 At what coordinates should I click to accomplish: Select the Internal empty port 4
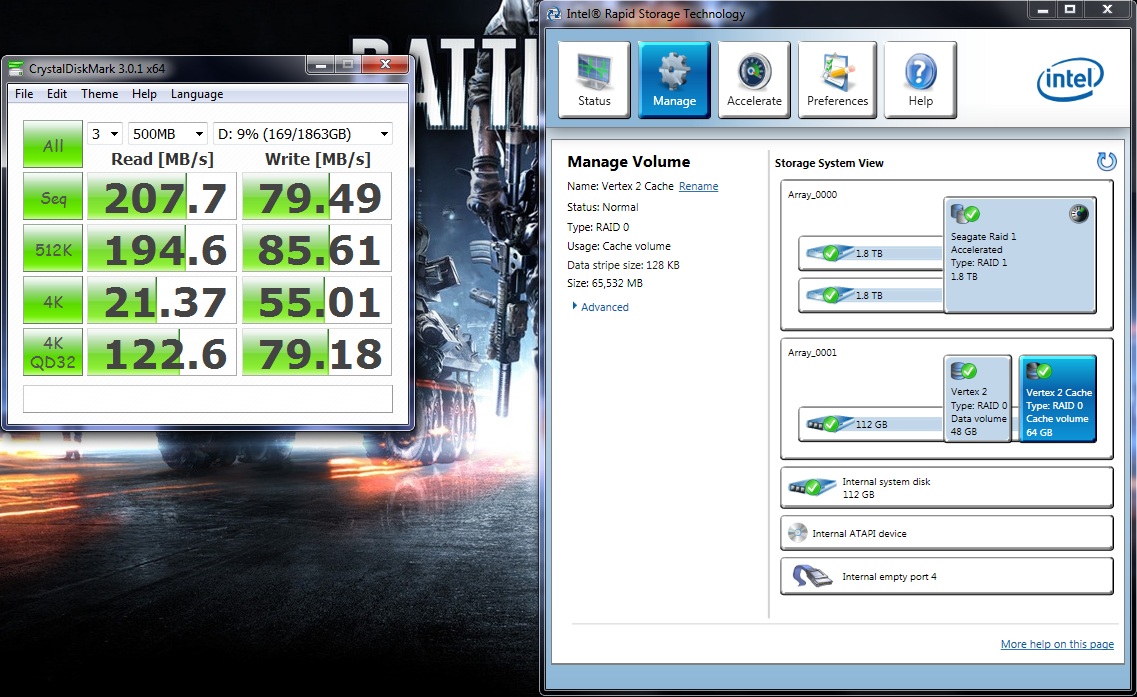tap(946, 576)
